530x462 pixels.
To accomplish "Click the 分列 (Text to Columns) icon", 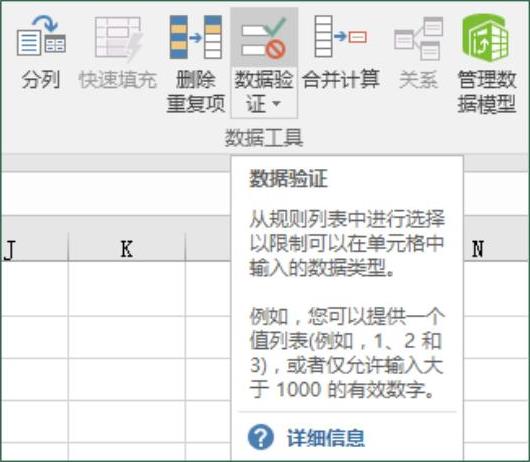I will pos(41,37).
